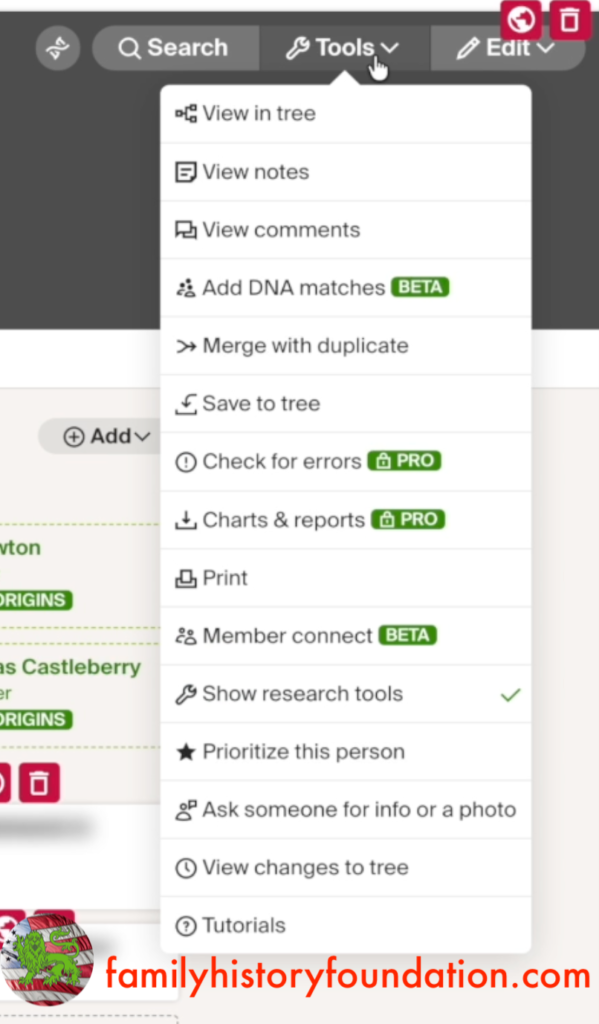Open Check for errors PRO feature
Image resolution: width=599 pixels, height=1024 pixels.
[282, 461]
